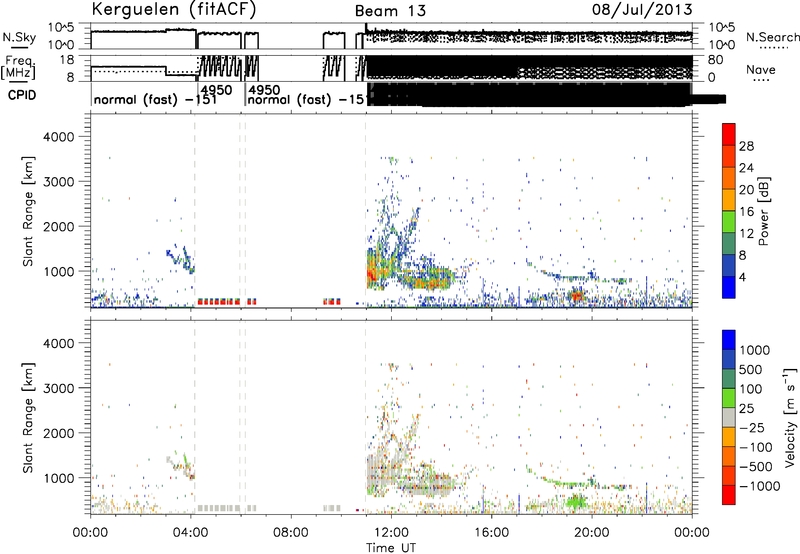Click the "Time UT" axis title

(x=391, y=548)
